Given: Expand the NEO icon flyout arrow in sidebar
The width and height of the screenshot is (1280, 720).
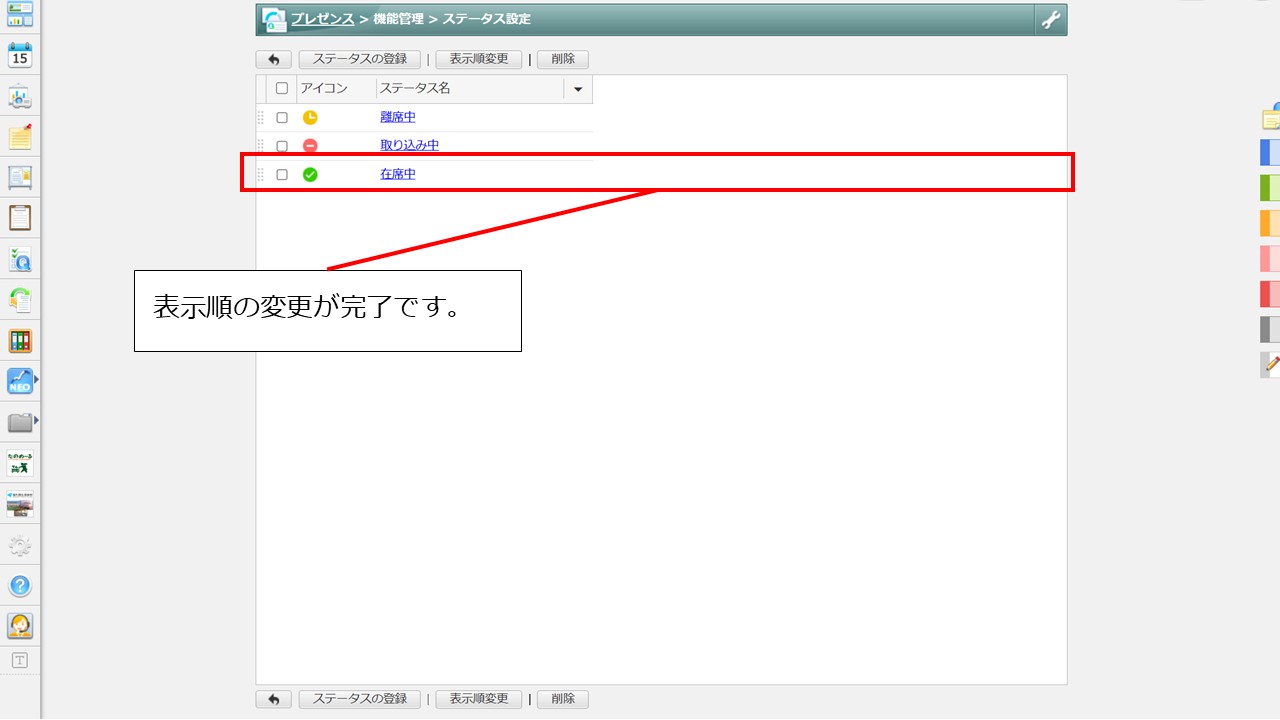Looking at the screenshot, I should coord(37,380).
